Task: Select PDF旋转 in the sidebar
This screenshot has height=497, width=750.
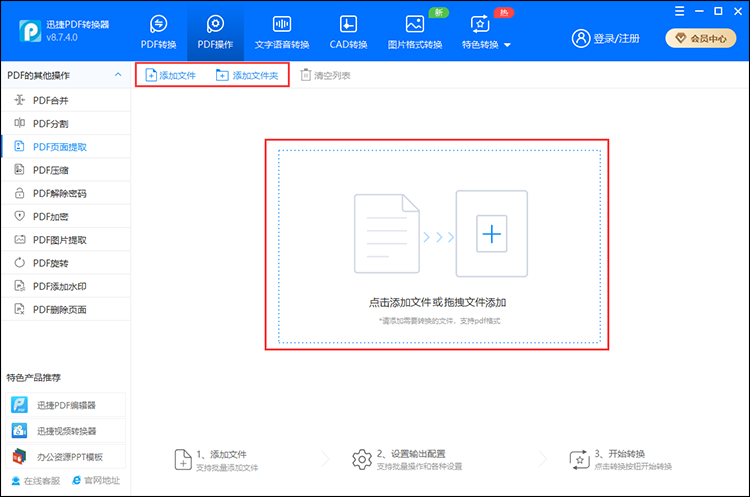Action: tap(66, 263)
